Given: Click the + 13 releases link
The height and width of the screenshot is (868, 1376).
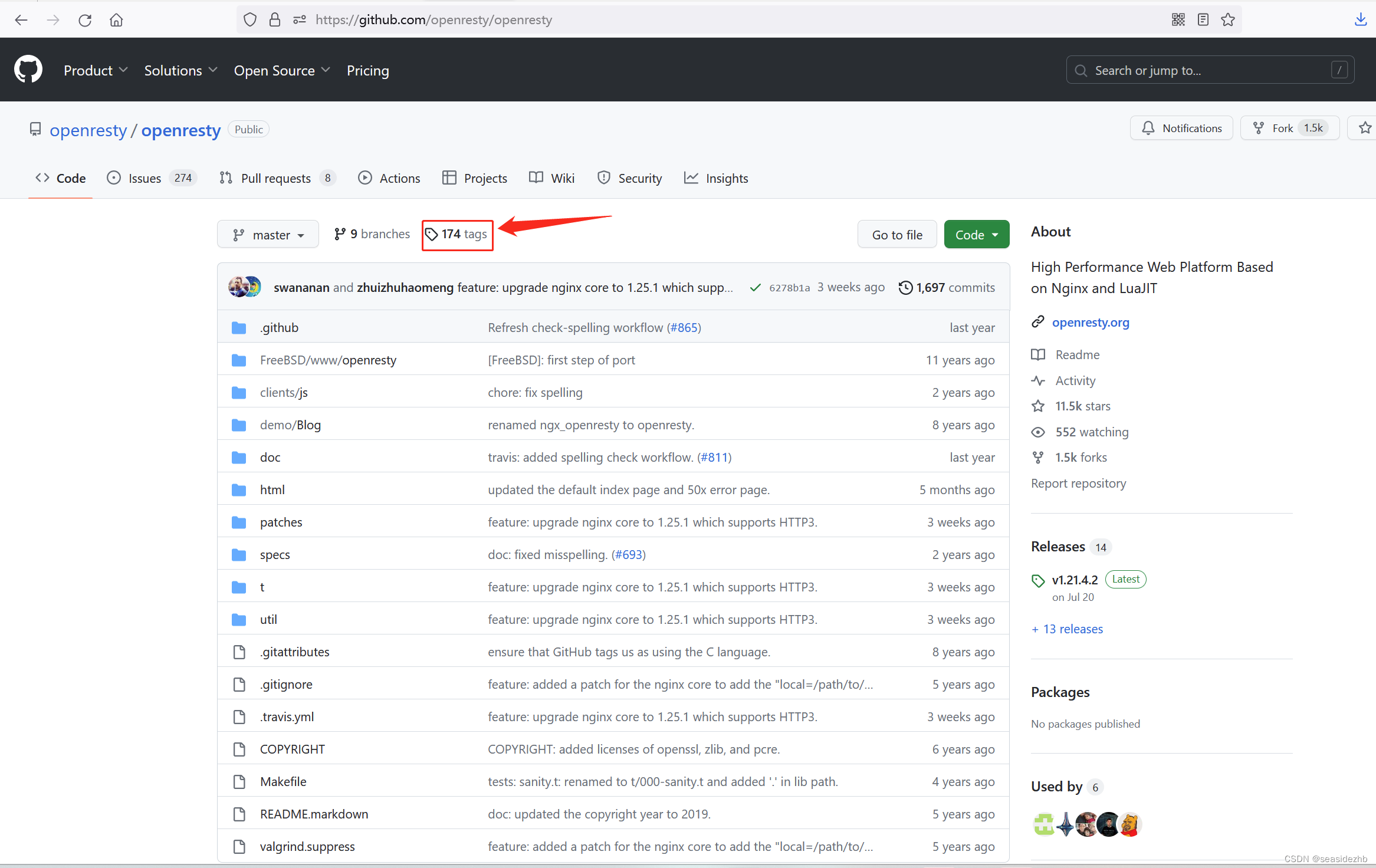Looking at the screenshot, I should coord(1067,629).
